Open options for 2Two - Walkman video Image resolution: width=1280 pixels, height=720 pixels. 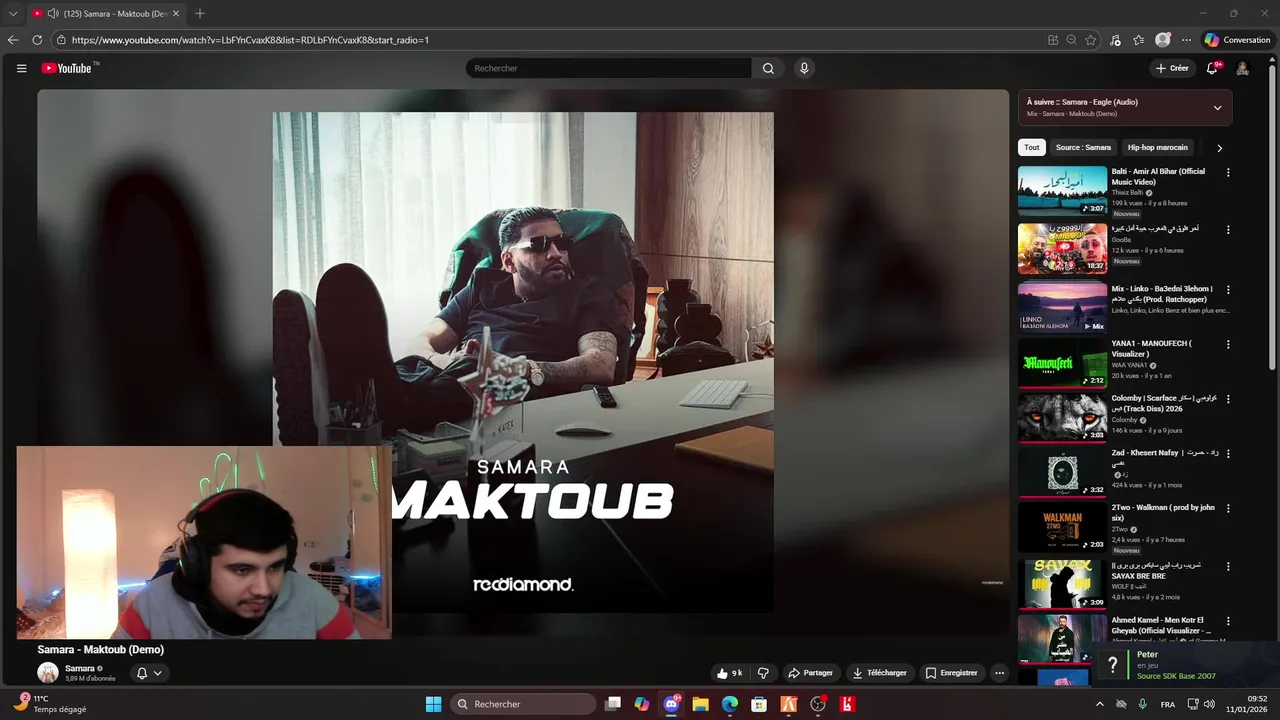(1228, 508)
